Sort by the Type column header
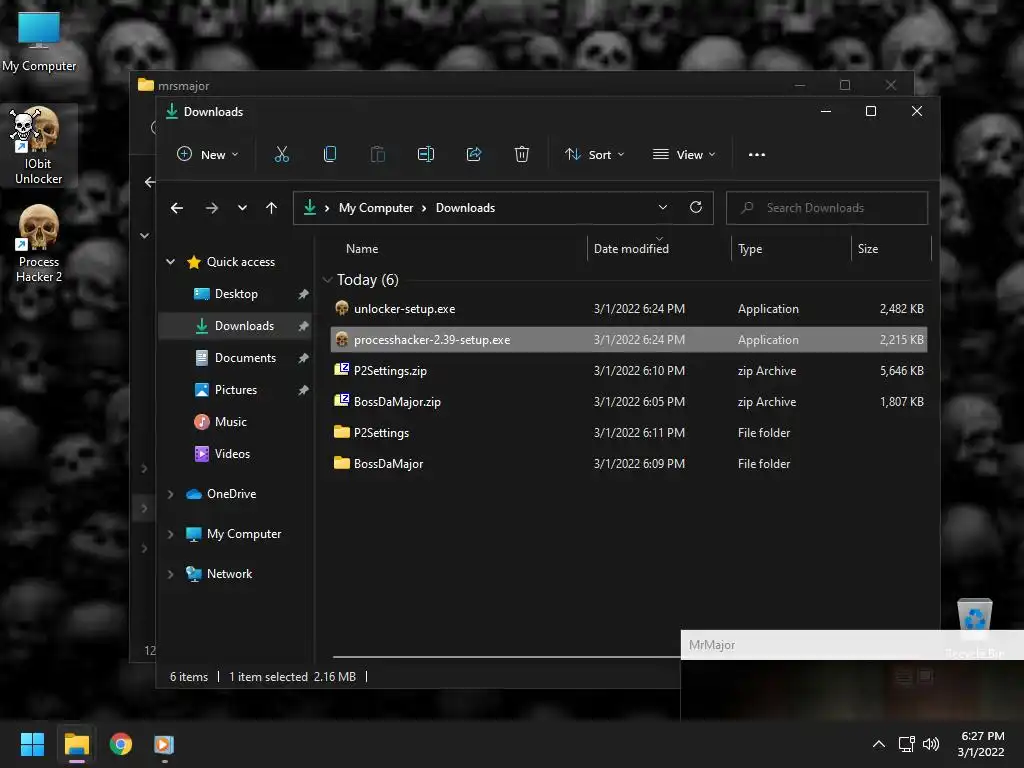Screen dimensions: 1024x768 pos(750,249)
